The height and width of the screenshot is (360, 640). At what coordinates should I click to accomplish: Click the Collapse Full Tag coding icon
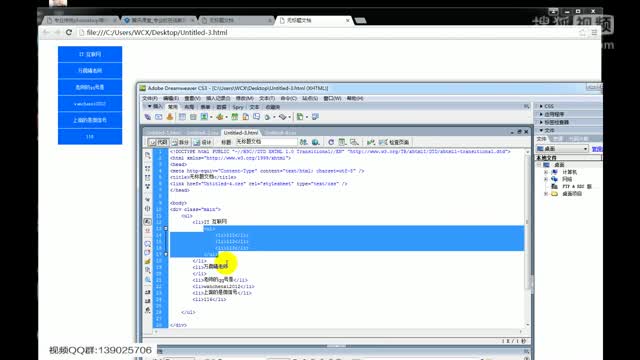pyautogui.click(x=148, y=168)
